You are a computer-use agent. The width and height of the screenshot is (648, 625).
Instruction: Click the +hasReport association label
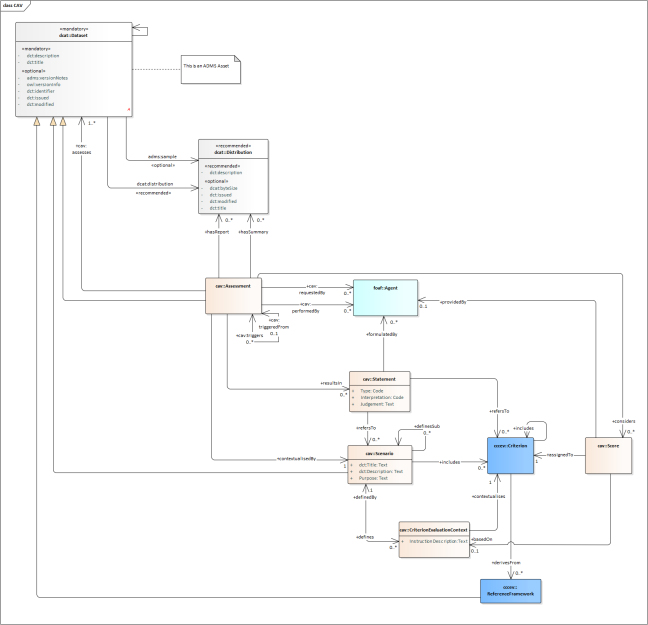217,232
